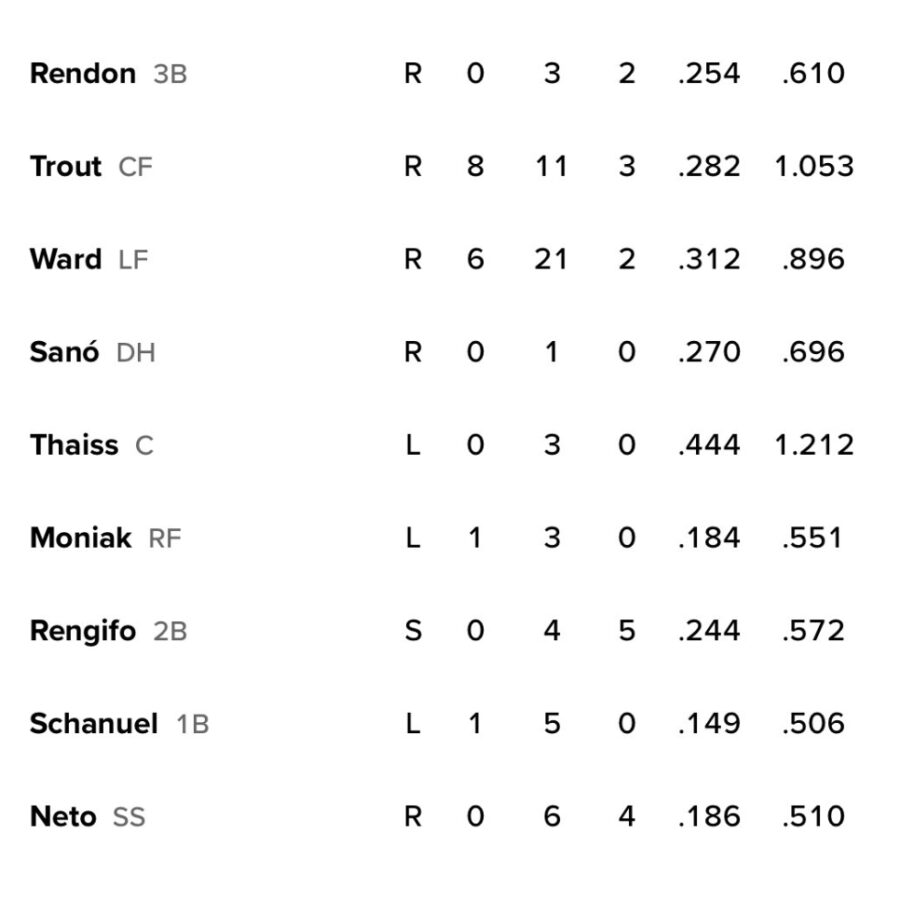Viewport: 900px width, 900px height.
Task: Open Sanó player profile
Action: [64, 352]
